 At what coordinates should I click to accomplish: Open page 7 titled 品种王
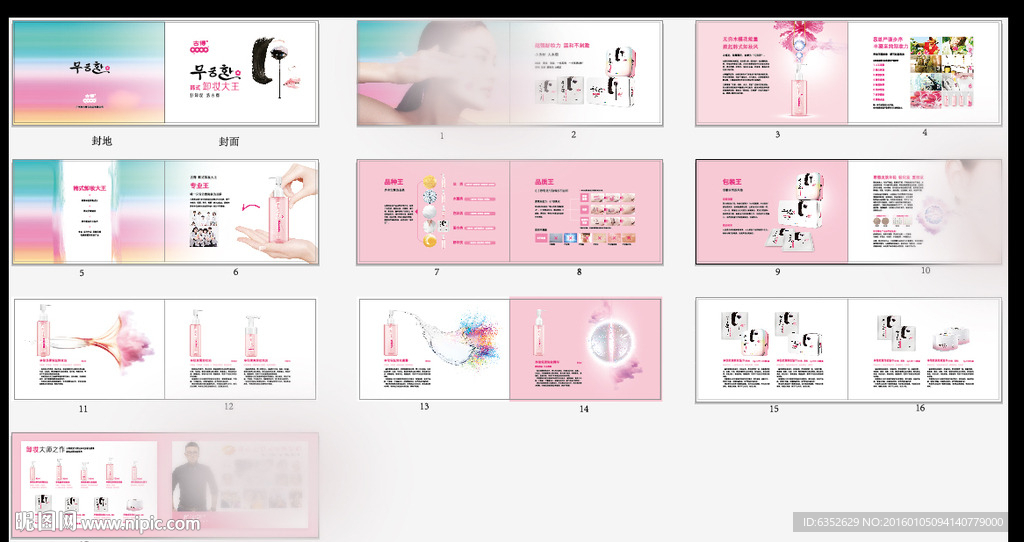click(434, 212)
